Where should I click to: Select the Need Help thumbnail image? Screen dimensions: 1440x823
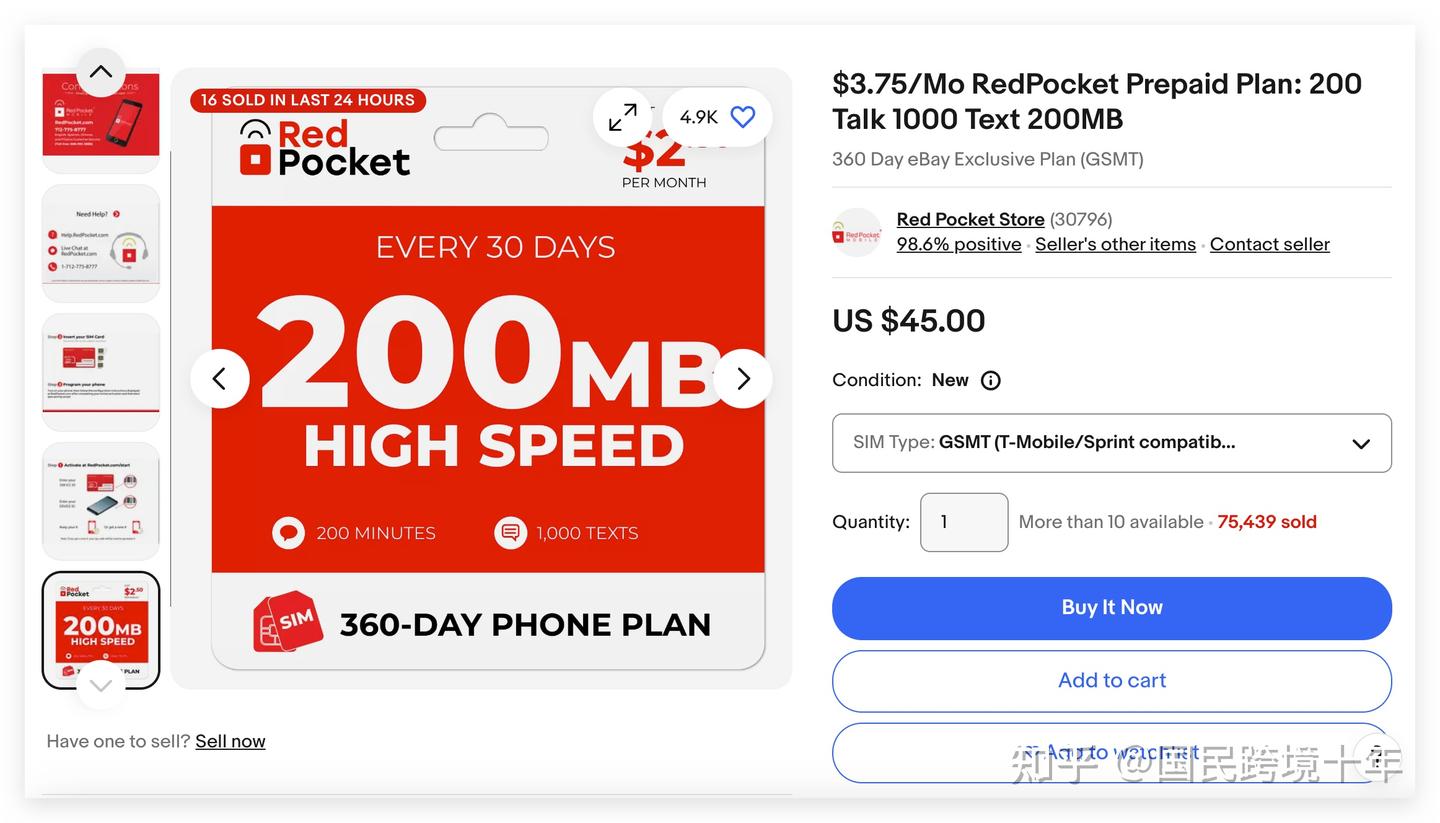tap(101, 243)
